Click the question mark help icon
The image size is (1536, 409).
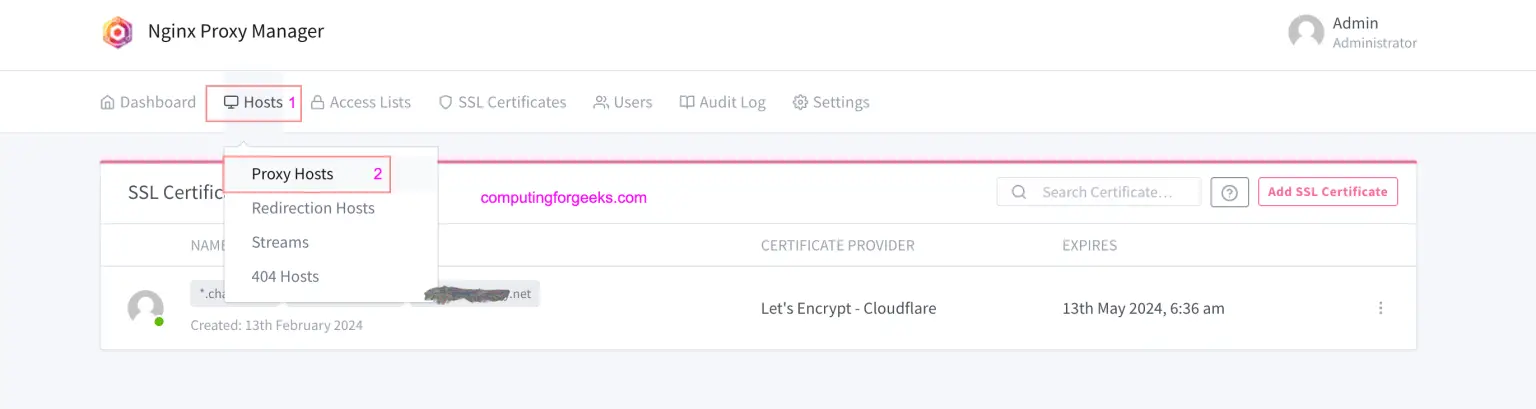(x=1229, y=192)
